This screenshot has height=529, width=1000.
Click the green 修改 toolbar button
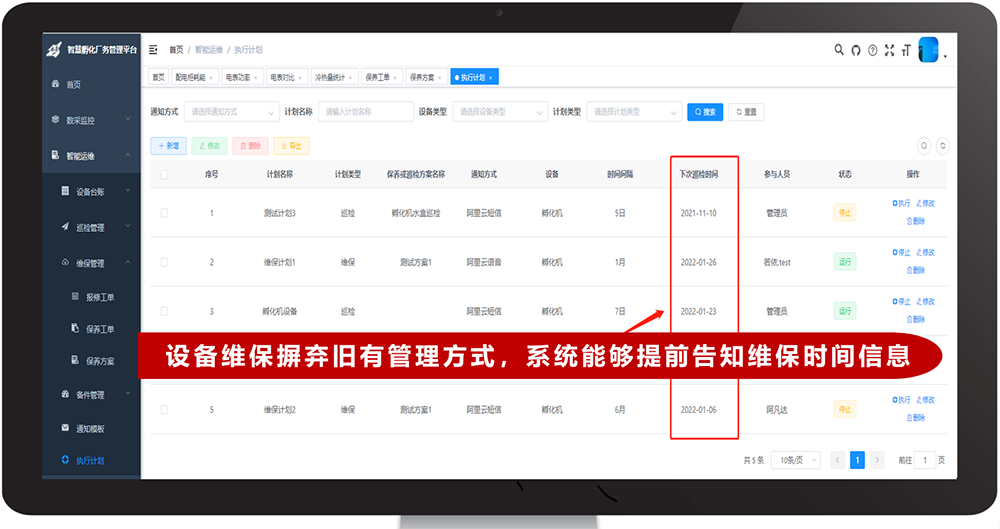pyautogui.click(x=209, y=145)
